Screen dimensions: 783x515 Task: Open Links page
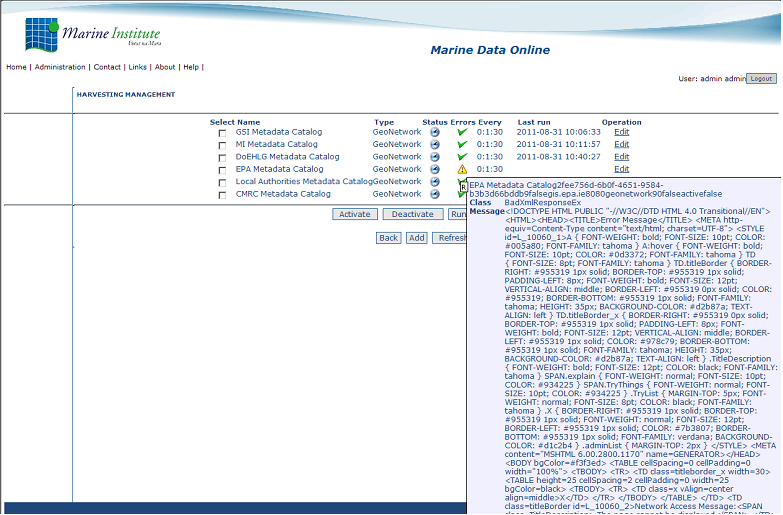[137, 67]
